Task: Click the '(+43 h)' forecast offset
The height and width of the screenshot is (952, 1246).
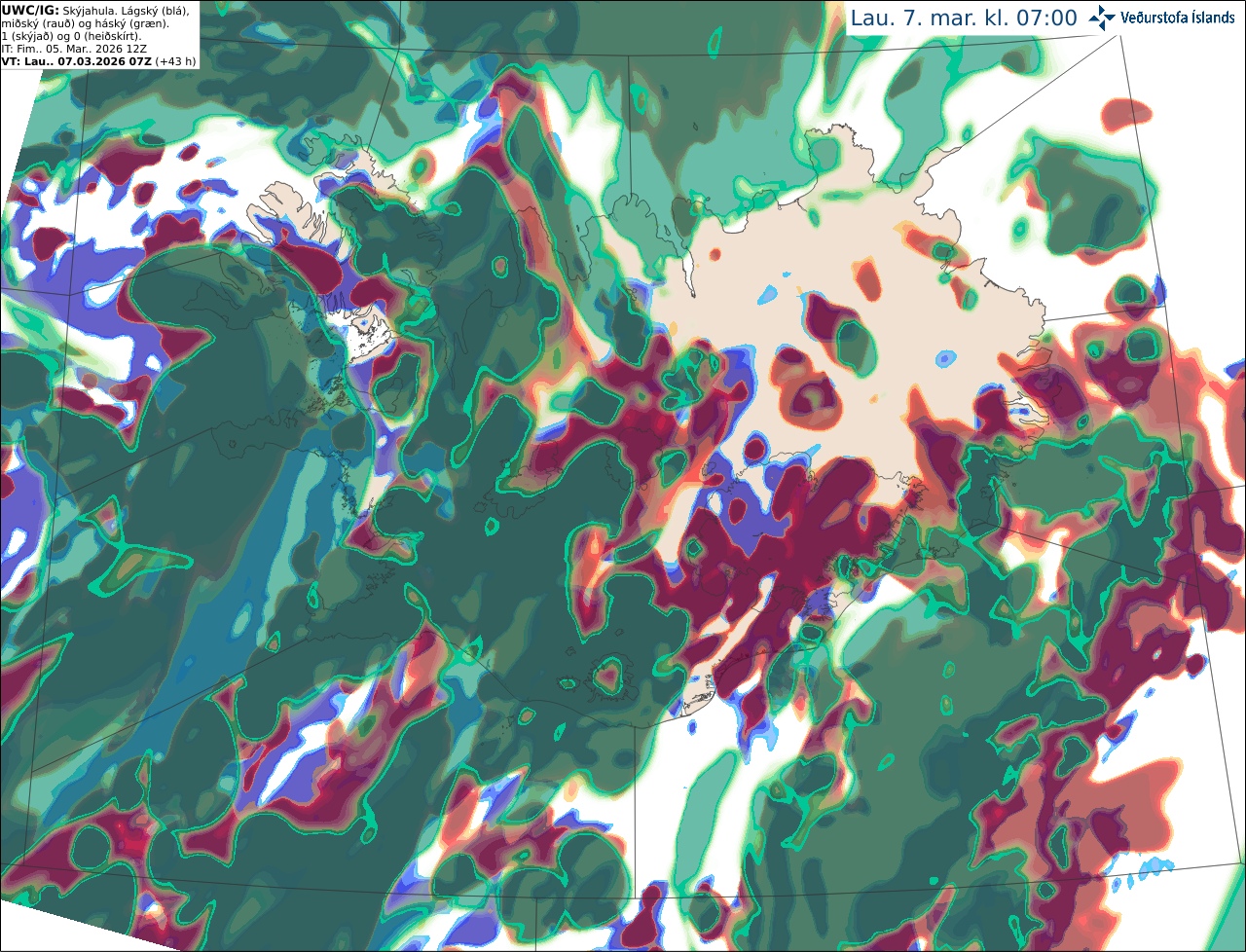Action: coord(175,61)
